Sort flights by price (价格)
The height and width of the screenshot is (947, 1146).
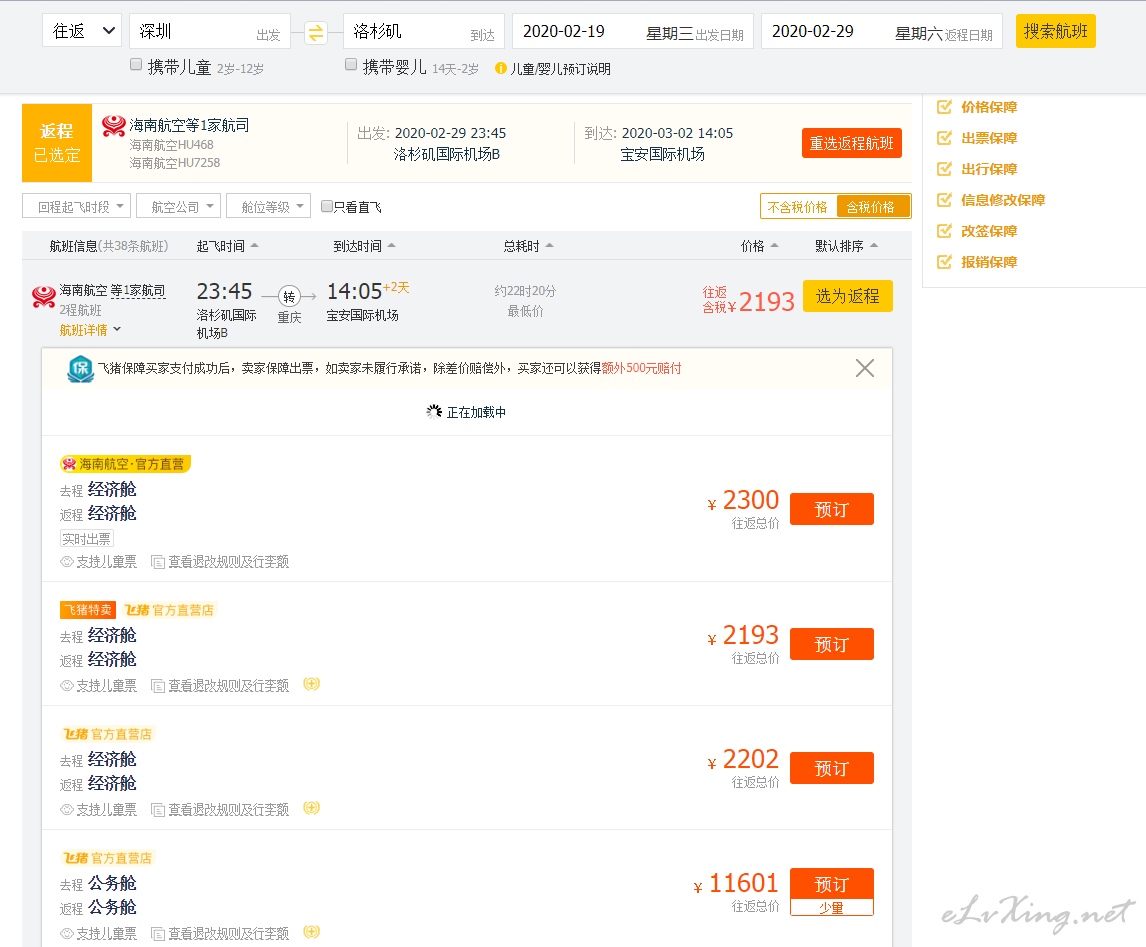pyautogui.click(x=759, y=246)
